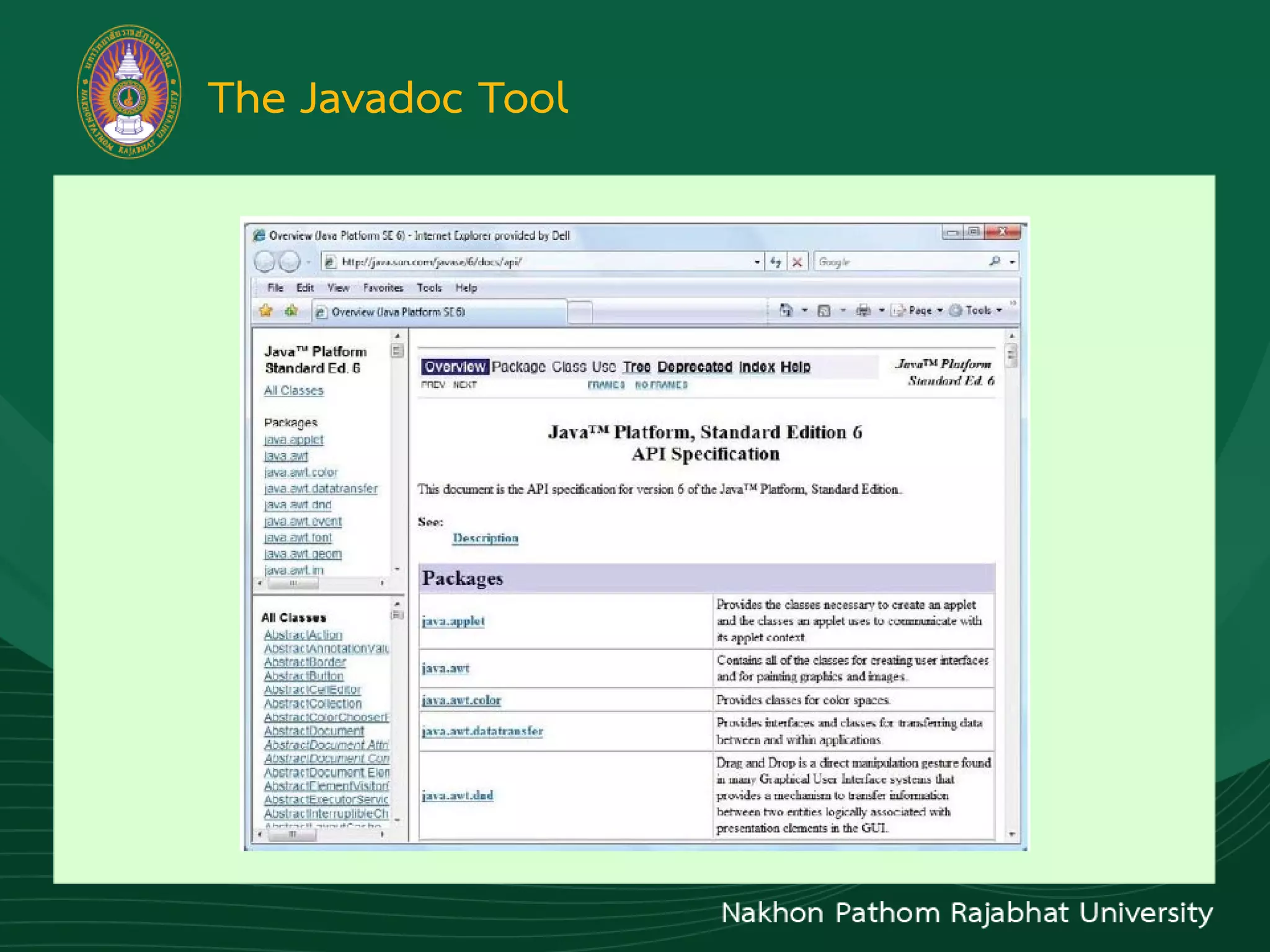The height and width of the screenshot is (952, 1270).
Task: Expand the address bar history dropdown
Action: (x=757, y=262)
